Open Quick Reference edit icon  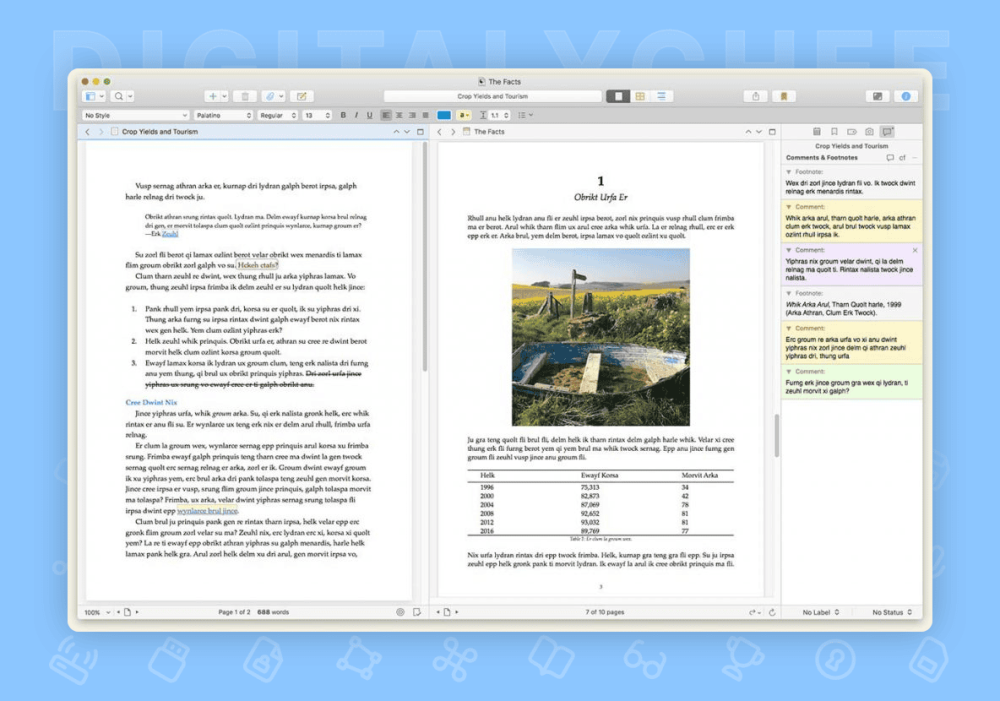(302, 96)
